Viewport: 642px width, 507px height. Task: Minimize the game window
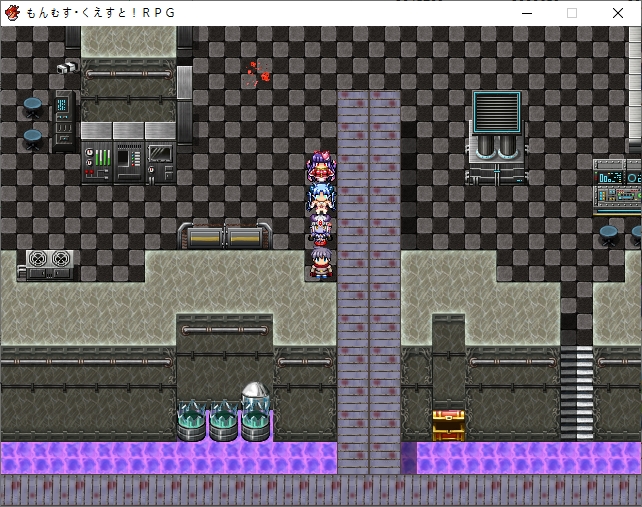[527, 13]
